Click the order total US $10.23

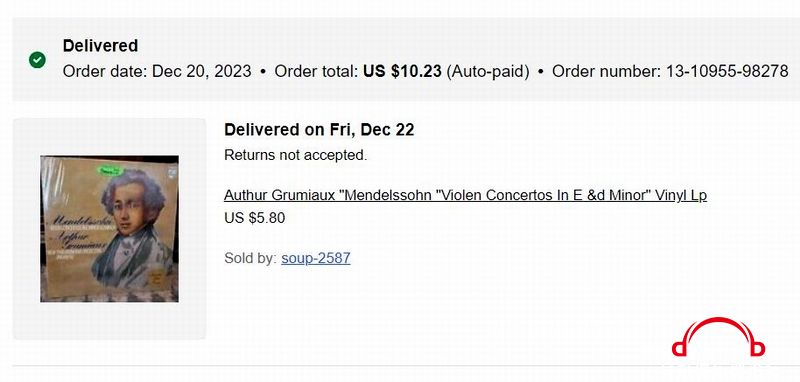tap(402, 71)
